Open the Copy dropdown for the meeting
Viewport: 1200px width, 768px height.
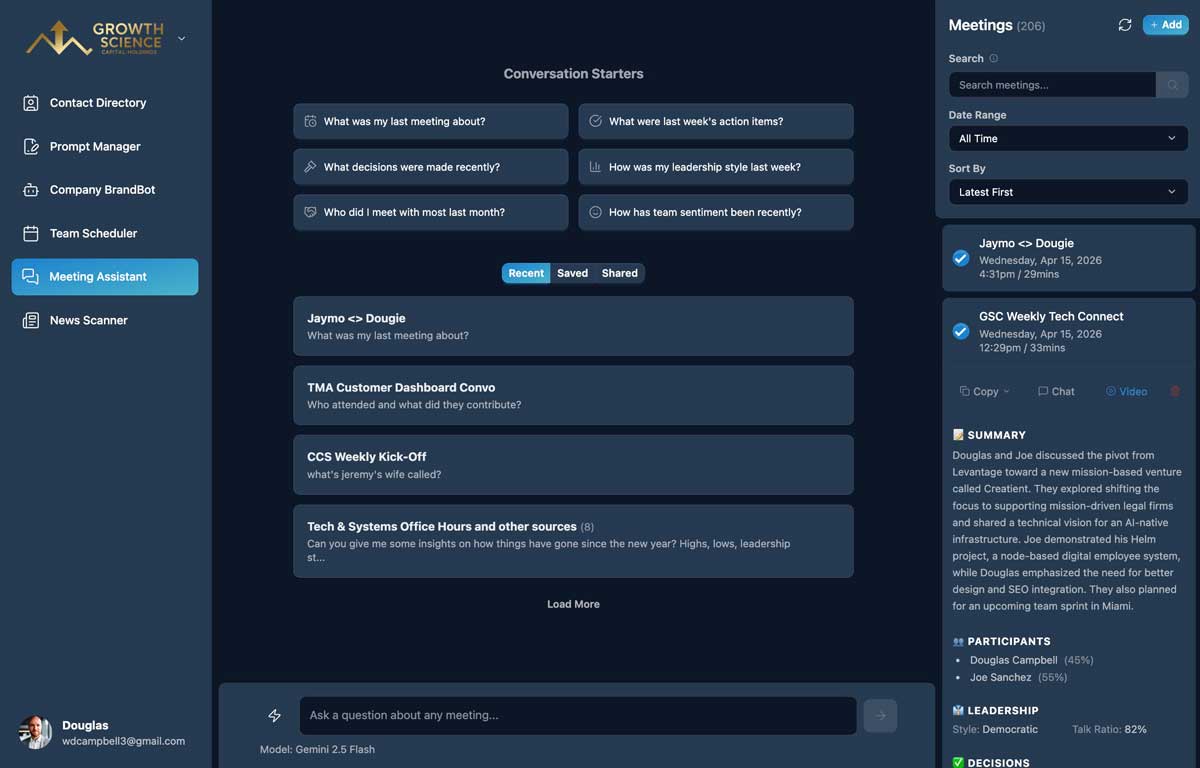[985, 391]
